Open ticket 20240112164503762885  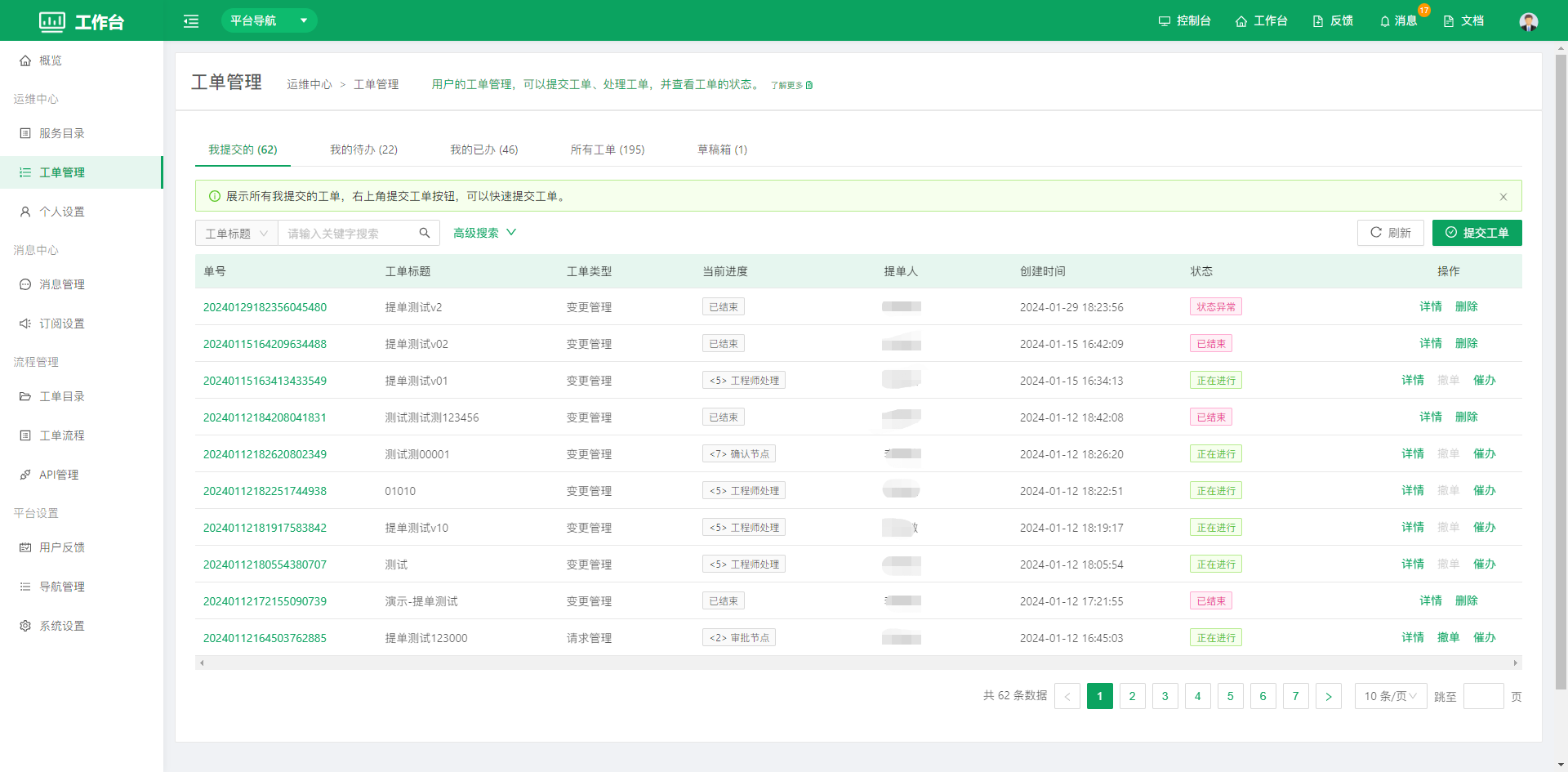(x=265, y=638)
